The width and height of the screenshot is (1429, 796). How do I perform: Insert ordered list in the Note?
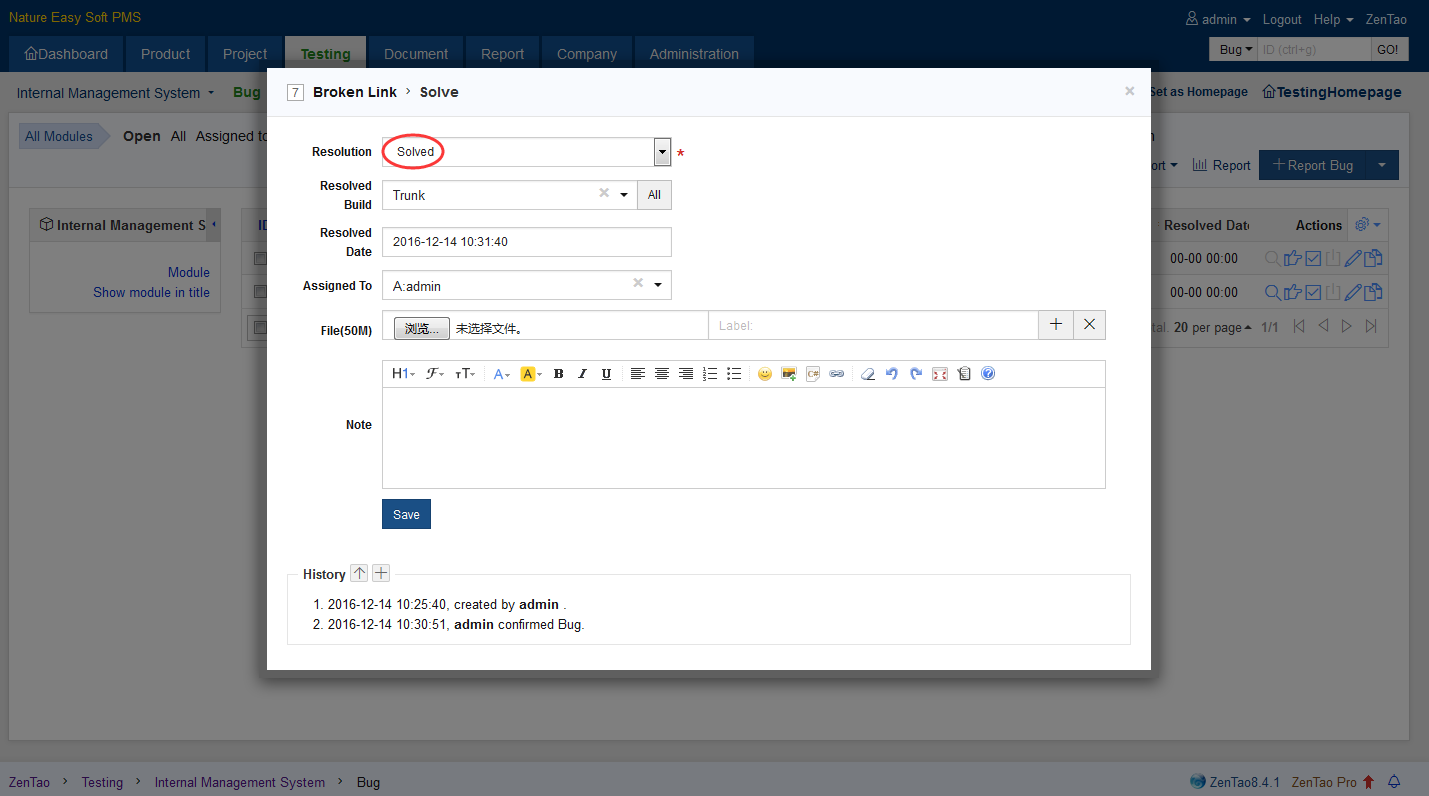pyautogui.click(x=710, y=374)
